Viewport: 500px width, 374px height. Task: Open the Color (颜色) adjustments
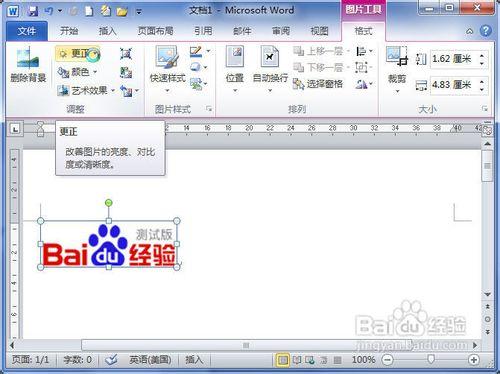(x=77, y=72)
